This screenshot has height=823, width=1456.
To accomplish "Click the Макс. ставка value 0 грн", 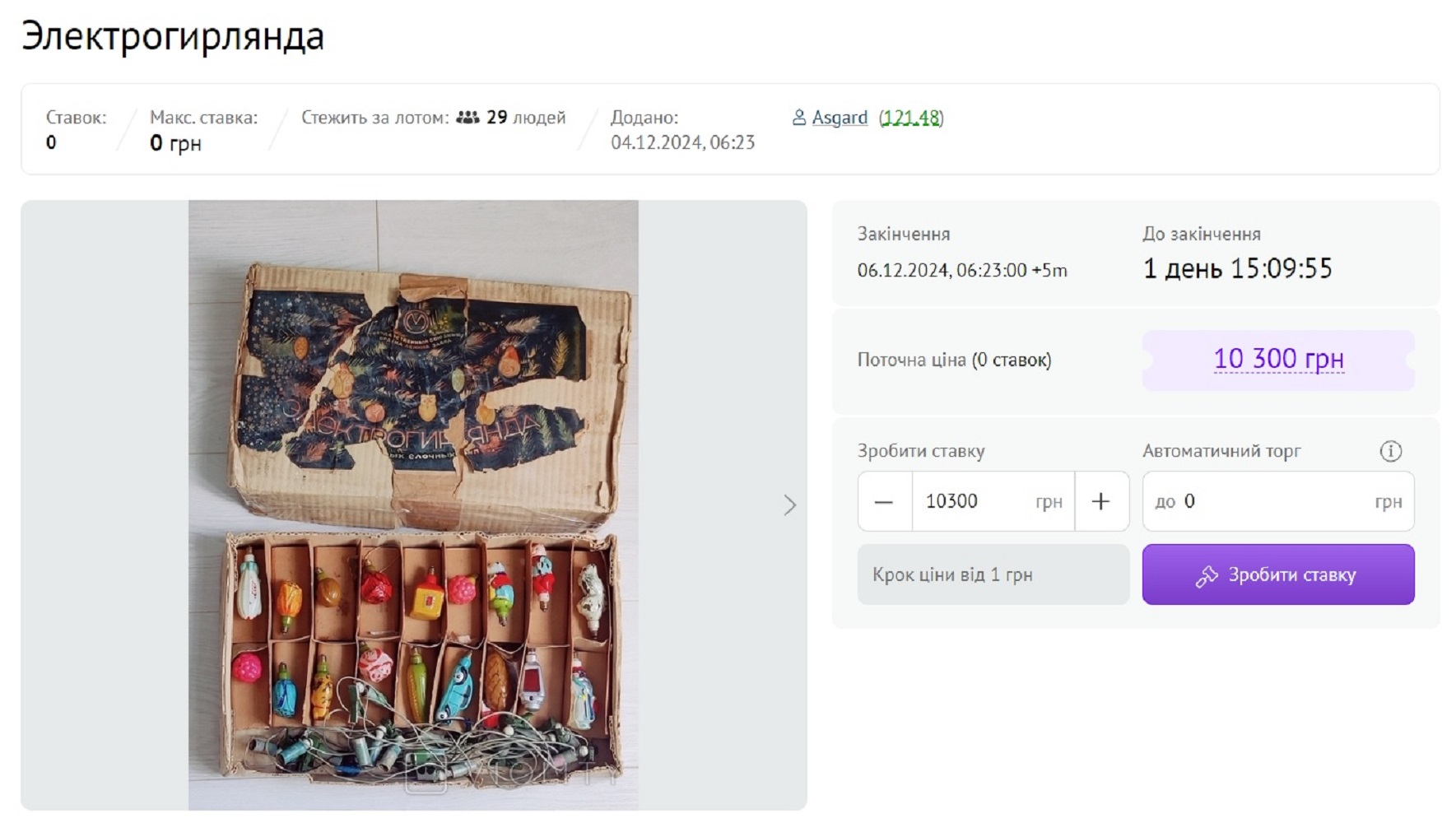I will coord(175,143).
